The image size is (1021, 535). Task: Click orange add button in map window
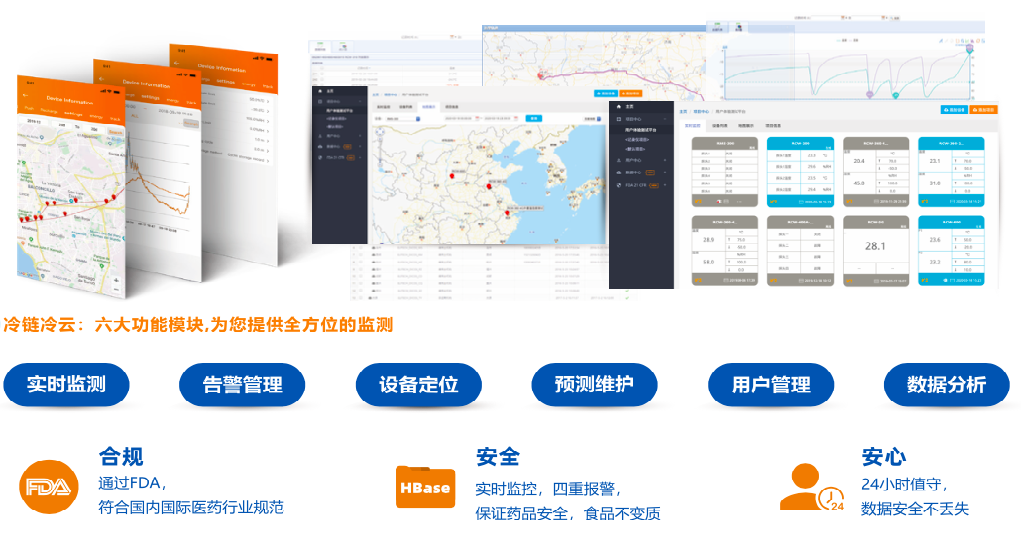click(629, 94)
